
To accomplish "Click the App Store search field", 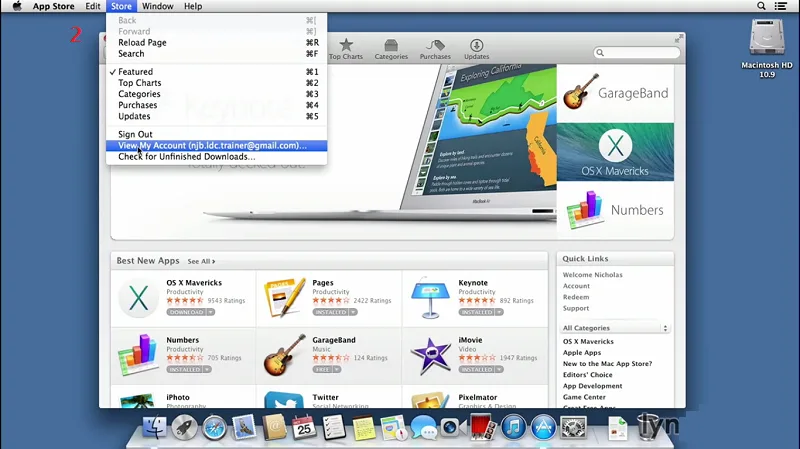I will click(x=637, y=53).
